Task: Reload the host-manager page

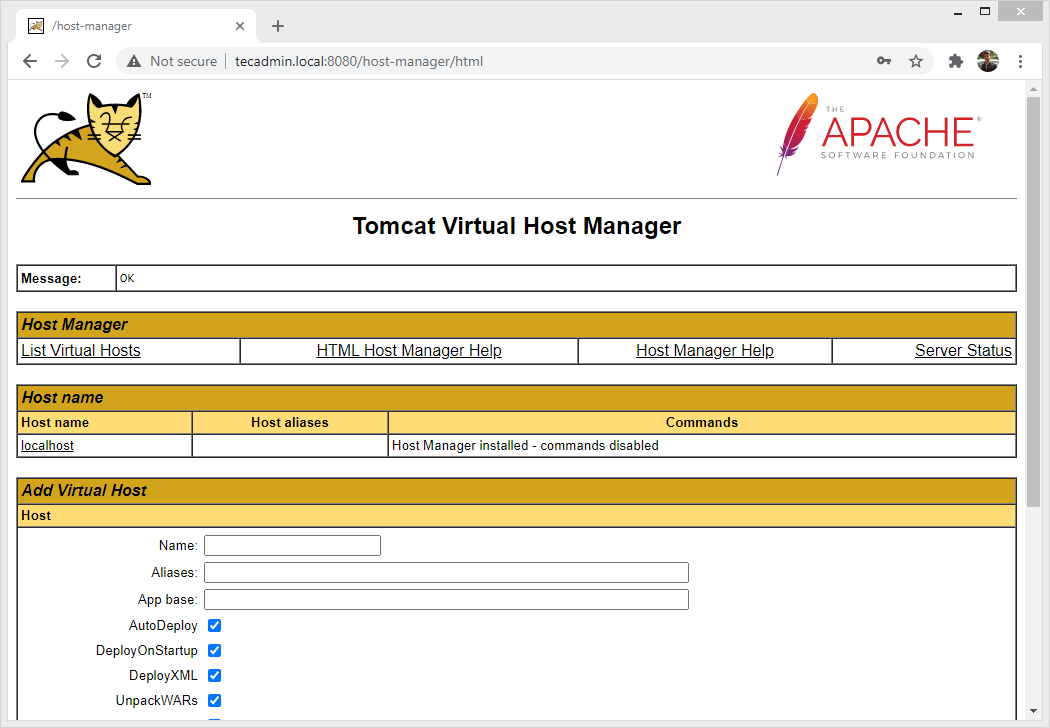Action: pos(94,62)
